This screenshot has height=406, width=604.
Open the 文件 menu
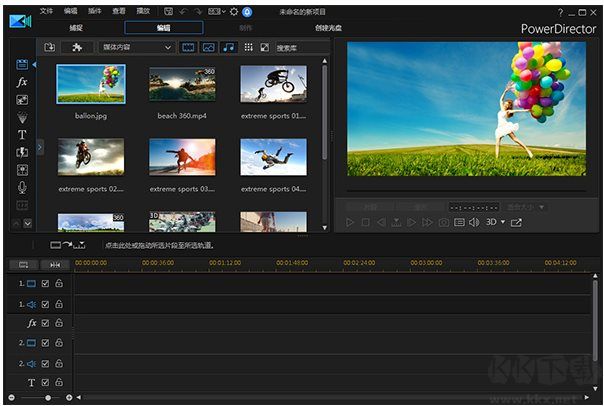(x=47, y=11)
